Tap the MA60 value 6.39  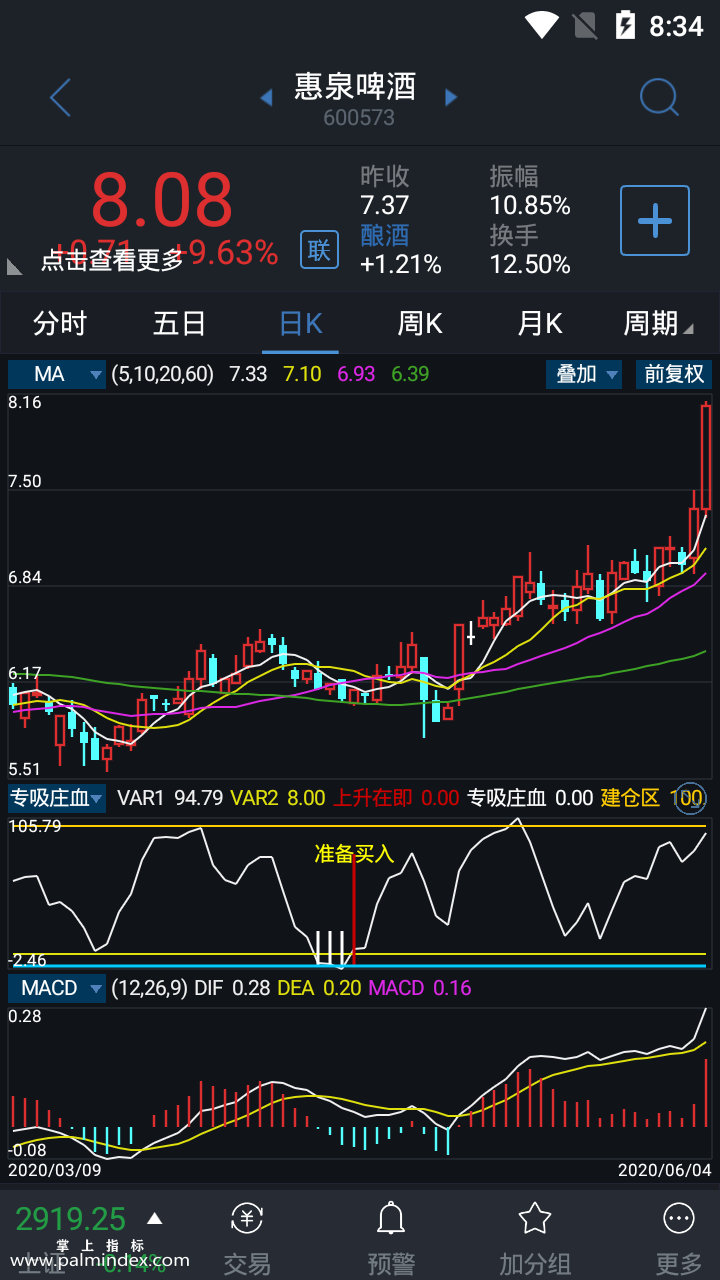(x=410, y=374)
